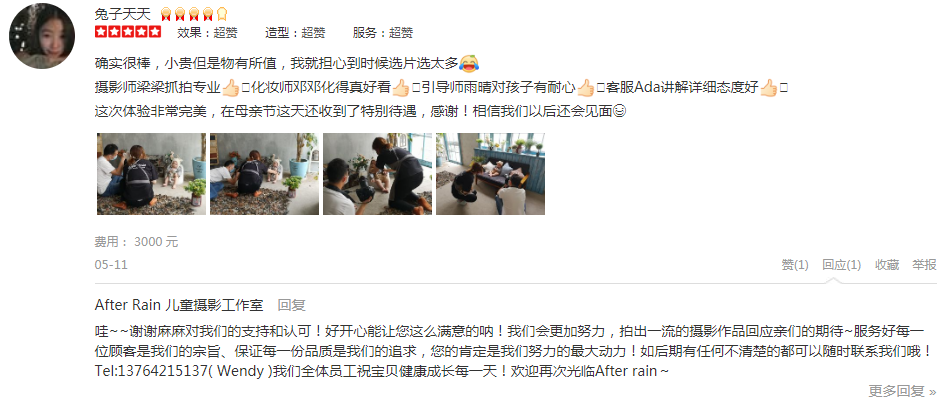Click thumbs-up emoji after 态度好
The width and height of the screenshot is (943, 411).
[769, 88]
